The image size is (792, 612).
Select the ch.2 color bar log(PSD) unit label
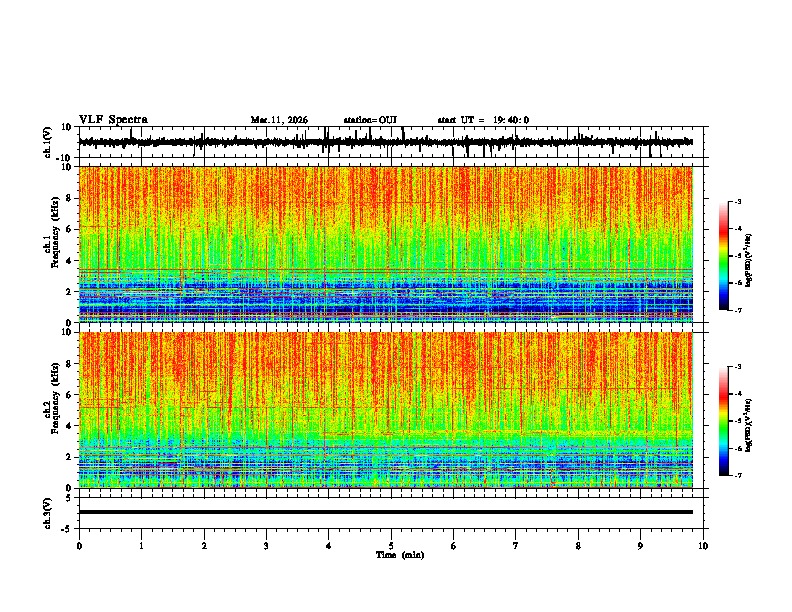click(x=748, y=425)
